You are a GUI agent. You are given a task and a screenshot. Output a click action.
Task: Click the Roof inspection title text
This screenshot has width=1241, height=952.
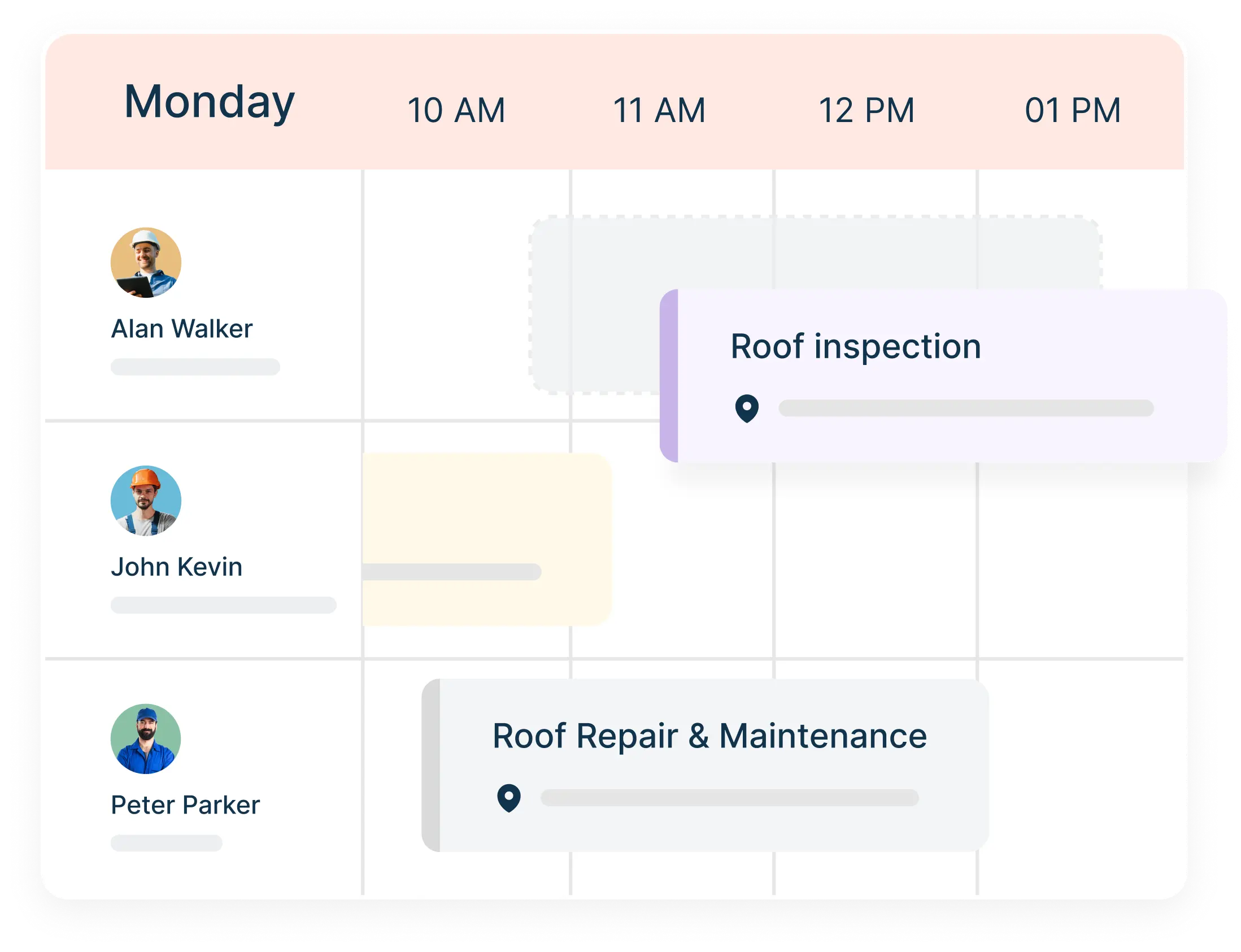(855, 346)
